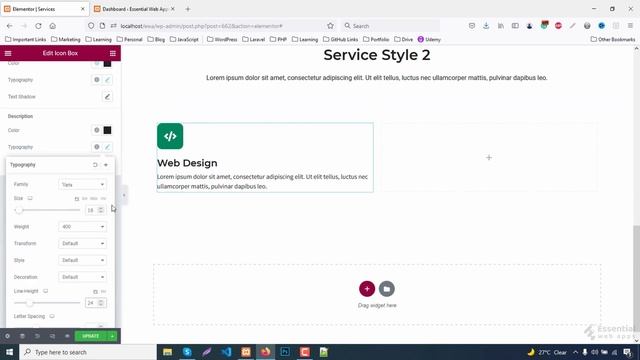Viewport: 640px width, 360px height.
Task: Preview changes with eye icon
Action: [x=67, y=336]
